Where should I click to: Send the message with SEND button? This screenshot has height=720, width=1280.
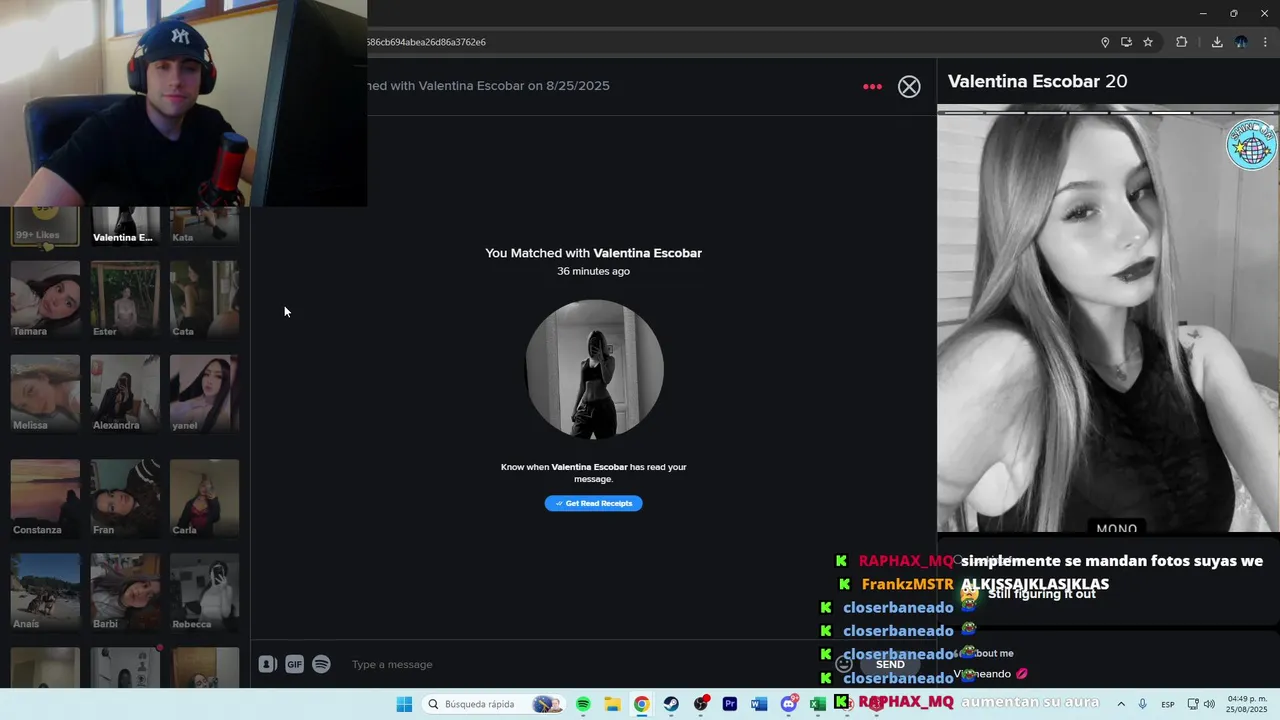(890, 664)
